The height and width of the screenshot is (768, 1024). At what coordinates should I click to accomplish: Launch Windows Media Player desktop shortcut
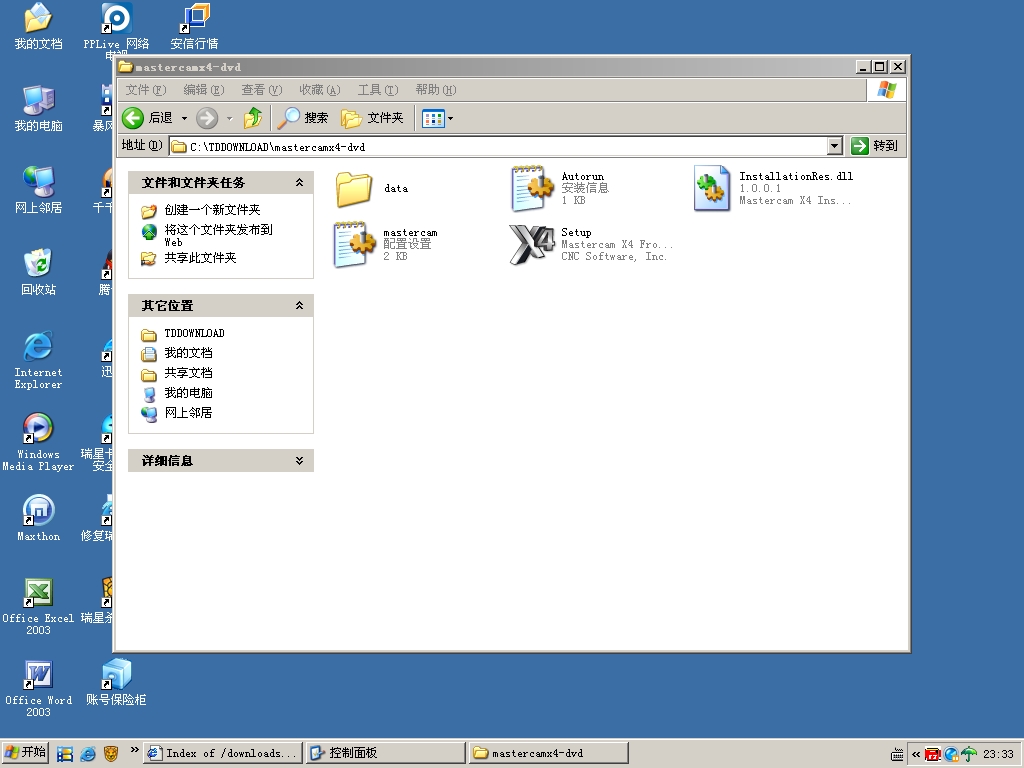pyautogui.click(x=38, y=442)
